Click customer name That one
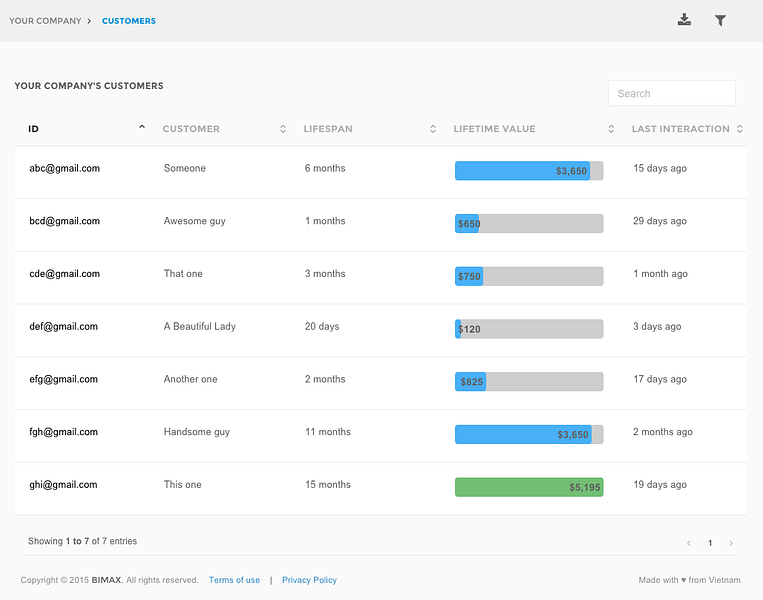This screenshot has width=763, height=600. pos(183,274)
